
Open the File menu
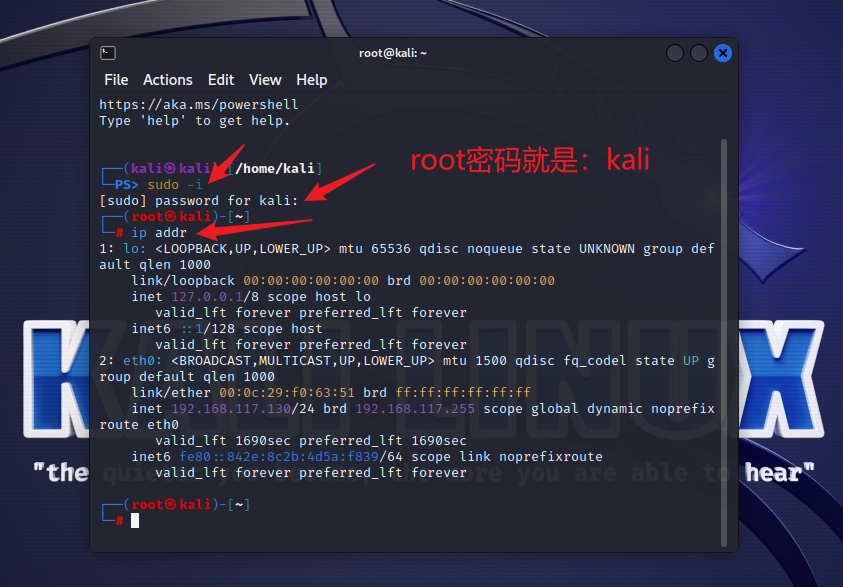tap(116, 80)
